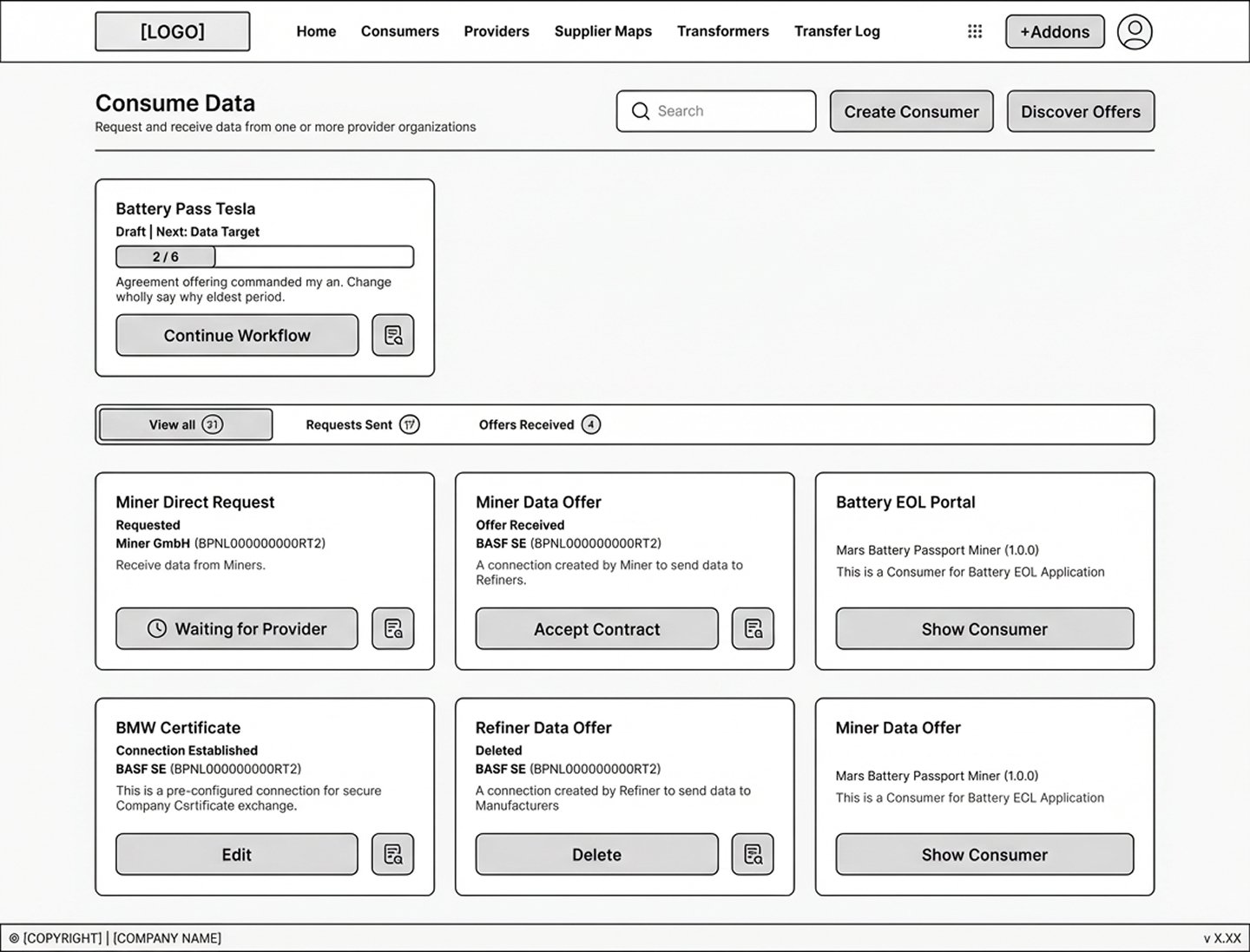1250x952 pixels.
Task: Switch to the Offers Received tab
Action: [539, 424]
